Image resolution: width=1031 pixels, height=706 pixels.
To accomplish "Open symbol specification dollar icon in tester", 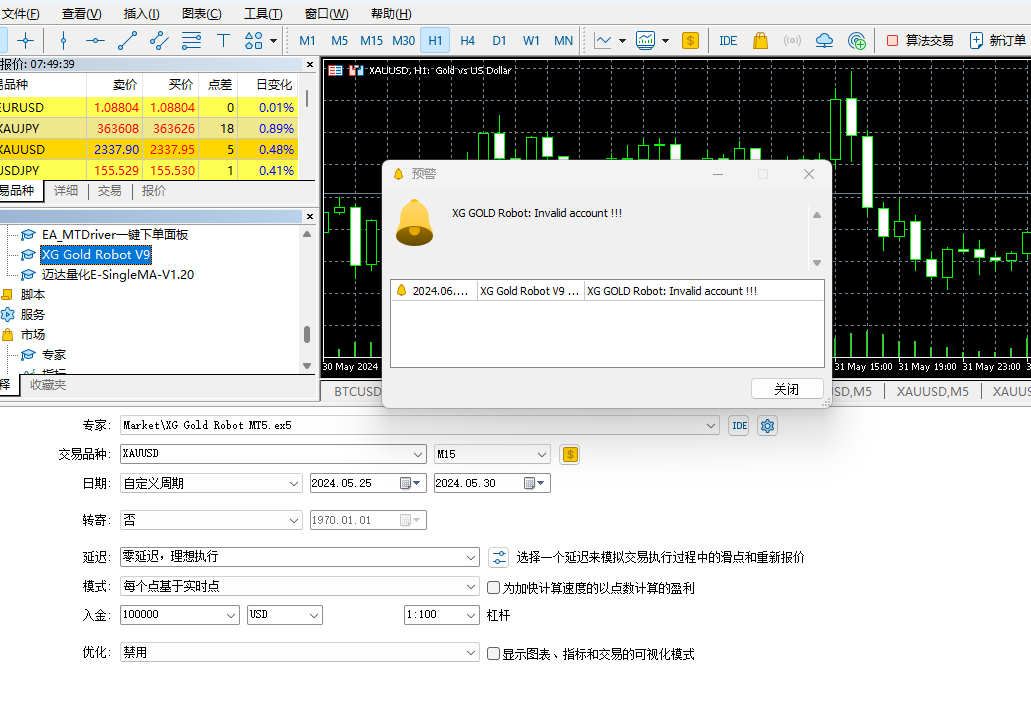I will 570,454.
